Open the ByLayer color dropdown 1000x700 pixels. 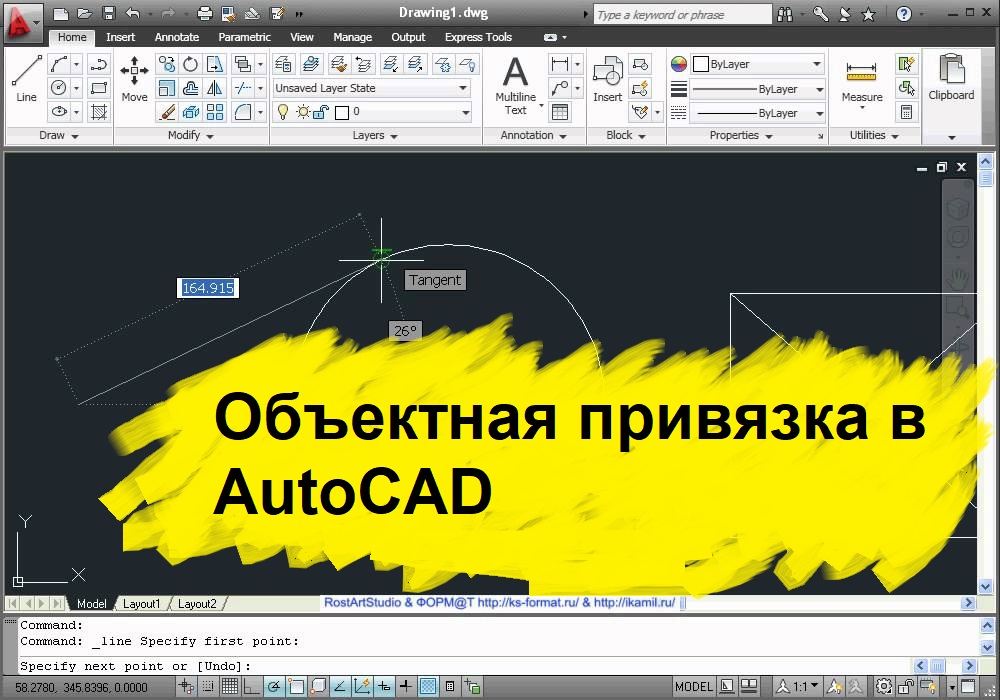pos(758,64)
